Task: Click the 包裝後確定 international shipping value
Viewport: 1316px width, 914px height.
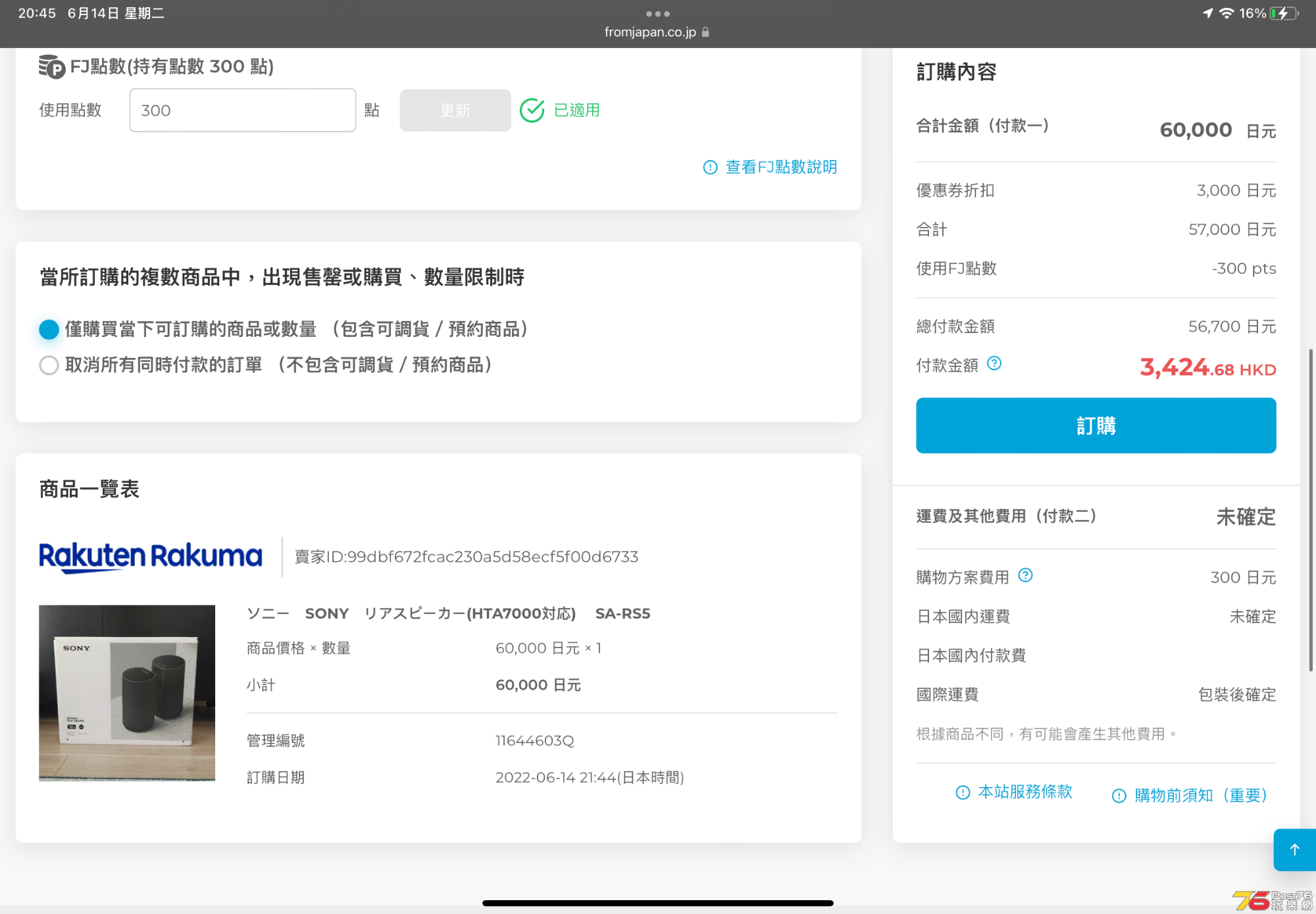Action: coord(1237,695)
